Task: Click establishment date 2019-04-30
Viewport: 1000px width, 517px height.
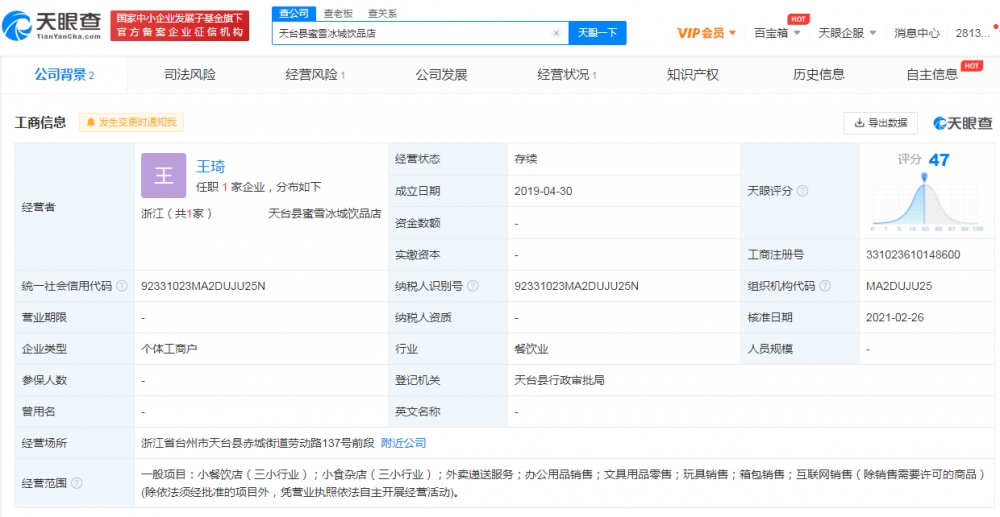Action: tap(541, 191)
